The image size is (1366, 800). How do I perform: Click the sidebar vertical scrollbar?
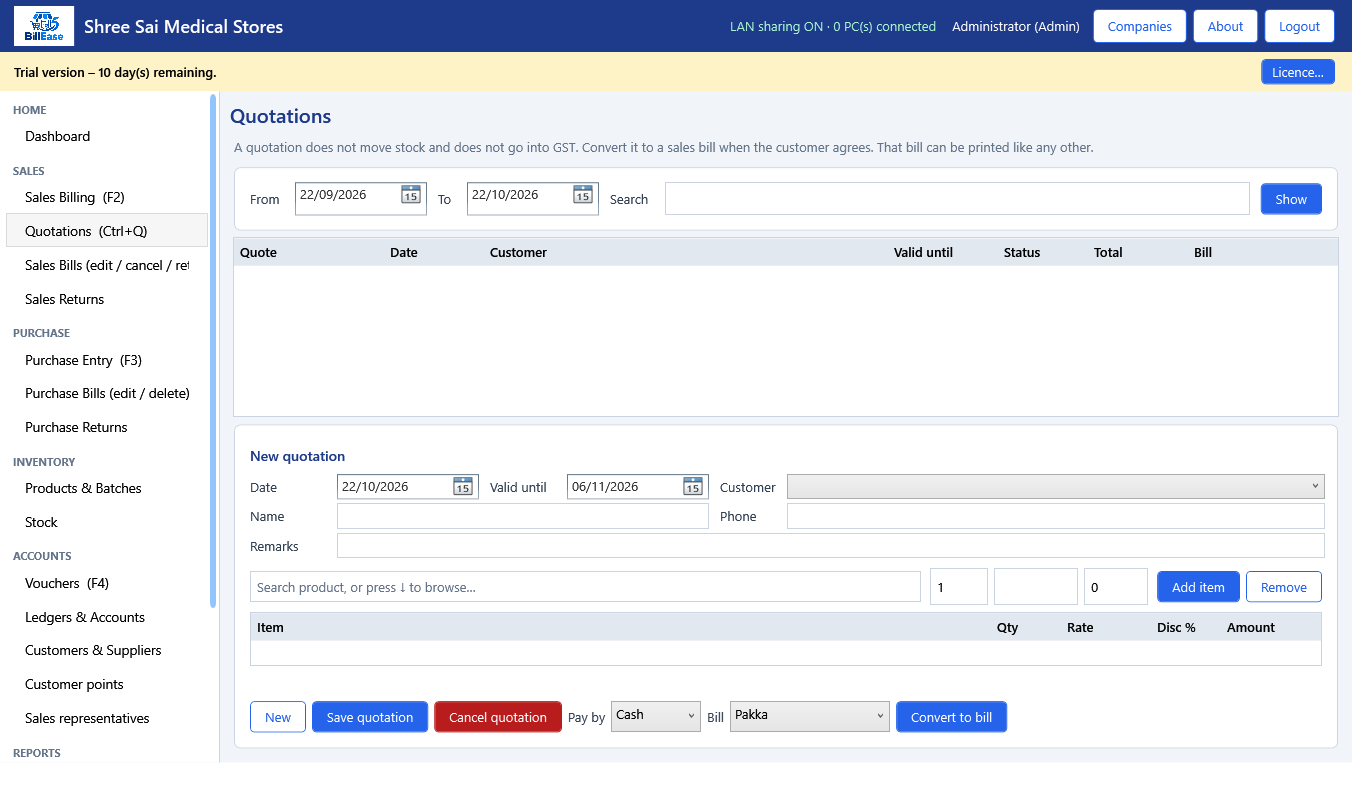click(213, 350)
